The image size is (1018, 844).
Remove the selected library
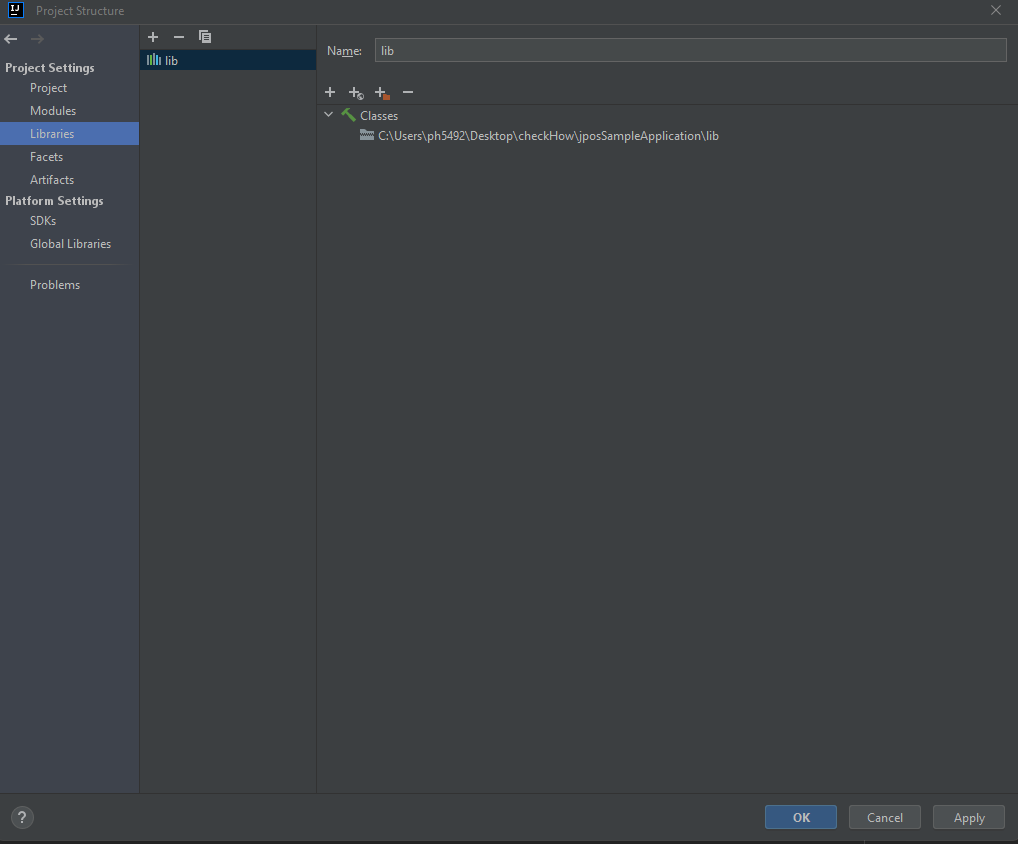[179, 37]
